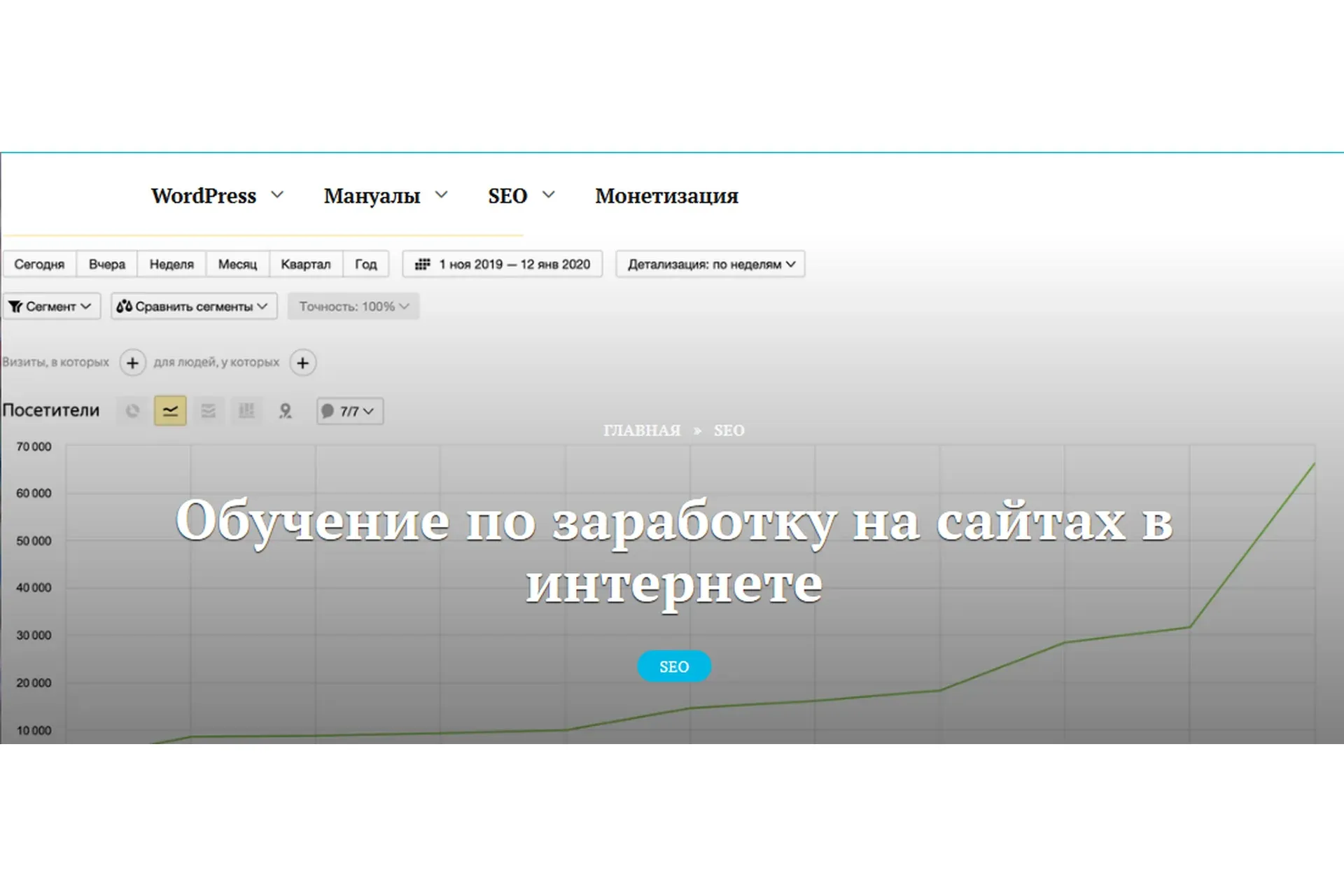Viewport: 1344px width, 896px height.
Task: Select the Неделя period tab
Action: (171, 264)
